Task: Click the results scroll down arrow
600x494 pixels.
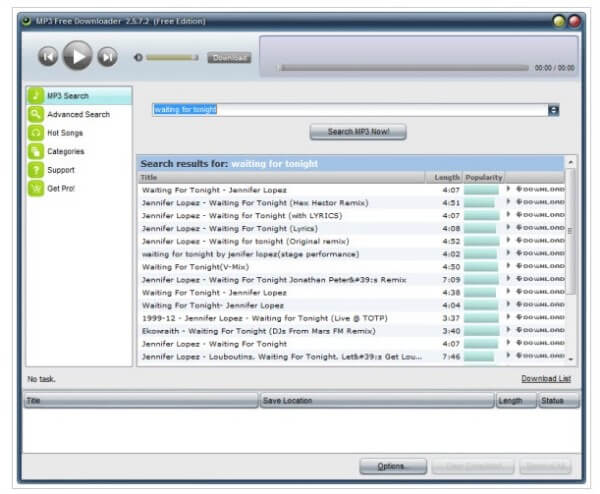Action: click(x=571, y=359)
